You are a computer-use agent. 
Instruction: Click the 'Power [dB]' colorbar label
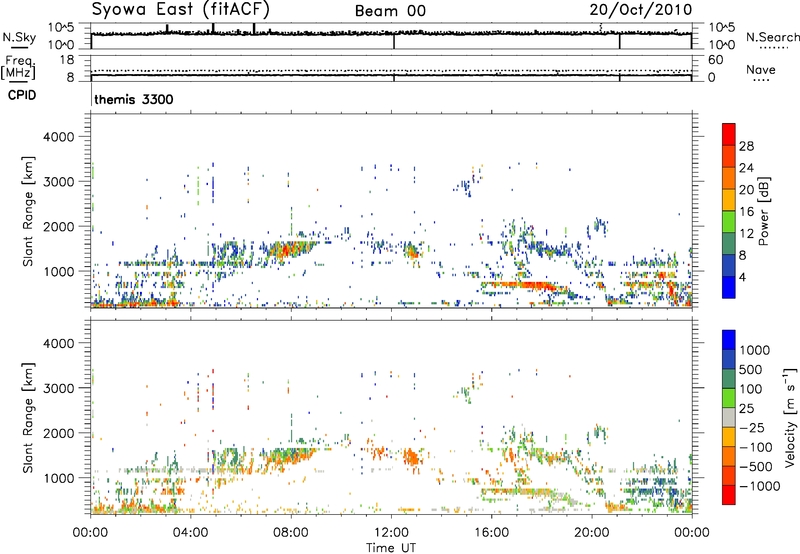click(763, 211)
